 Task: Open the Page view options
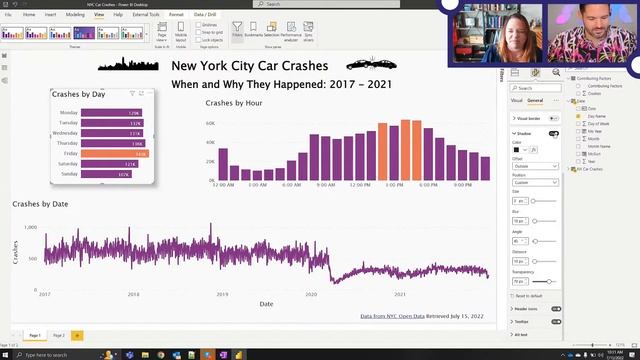[162, 32]
